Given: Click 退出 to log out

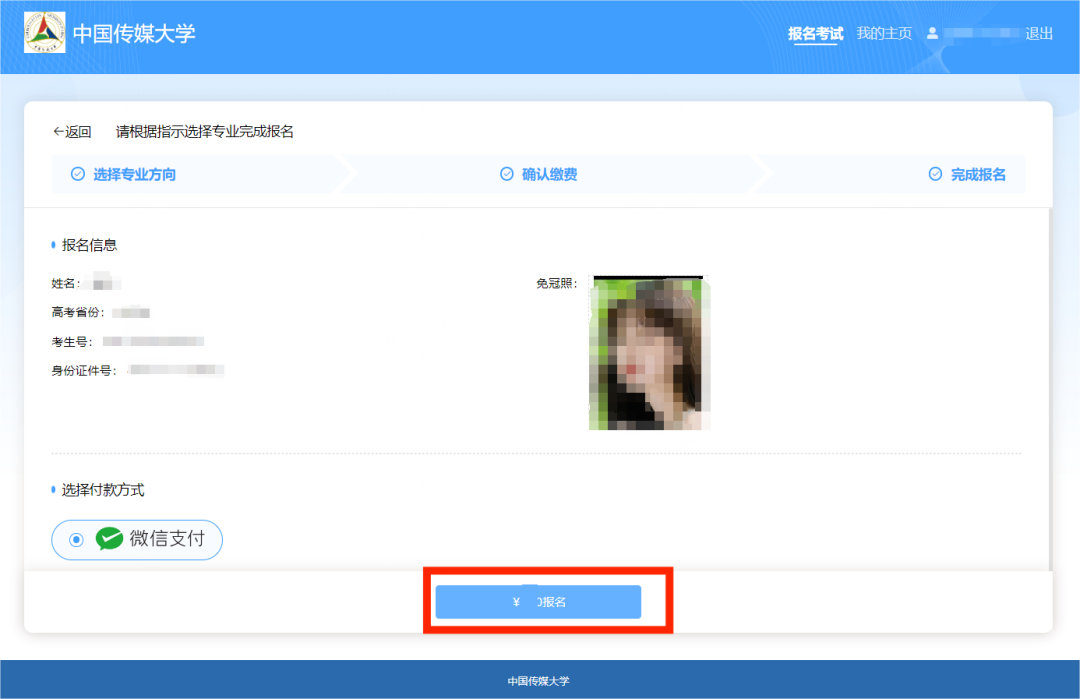Looking at the screenshot, I should click(x=1039, y=33).
